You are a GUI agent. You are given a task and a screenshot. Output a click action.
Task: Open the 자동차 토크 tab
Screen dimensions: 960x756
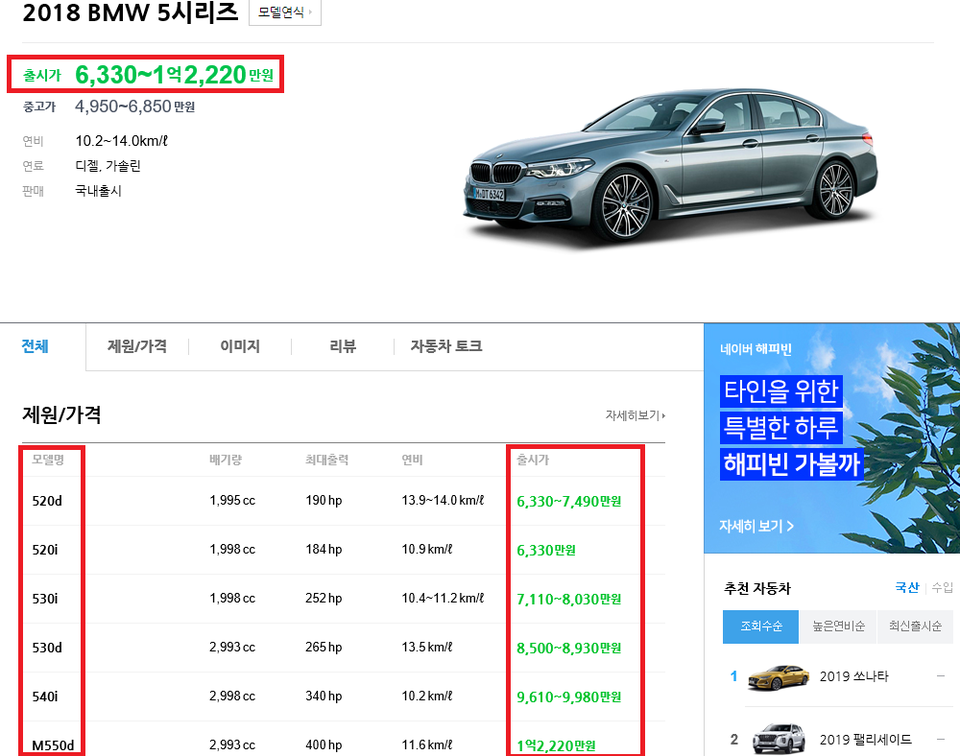point(446,346)
